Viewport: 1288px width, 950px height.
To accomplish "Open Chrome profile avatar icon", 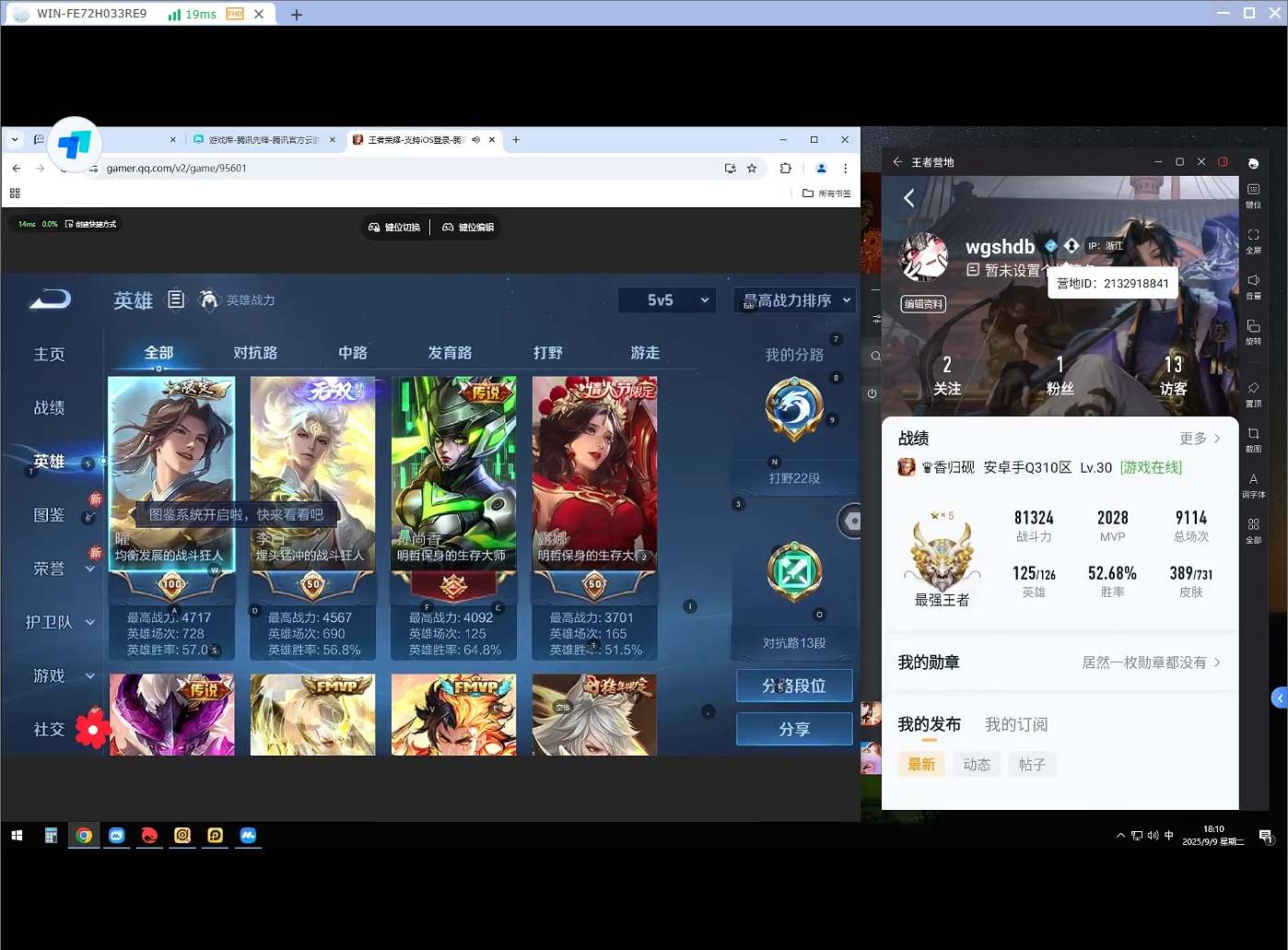I will point(821,169).
